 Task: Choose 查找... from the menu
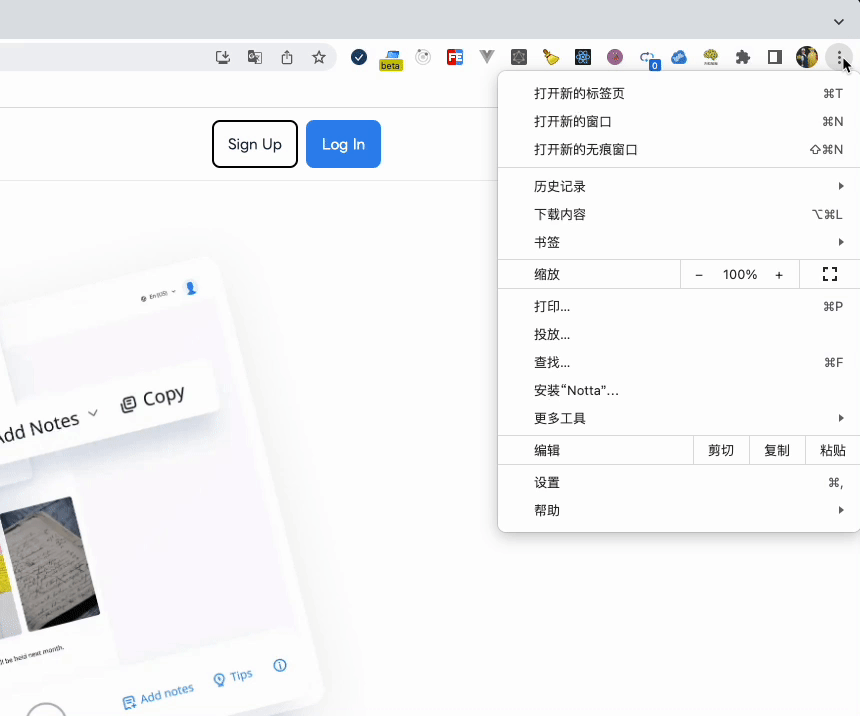[679, 363]
